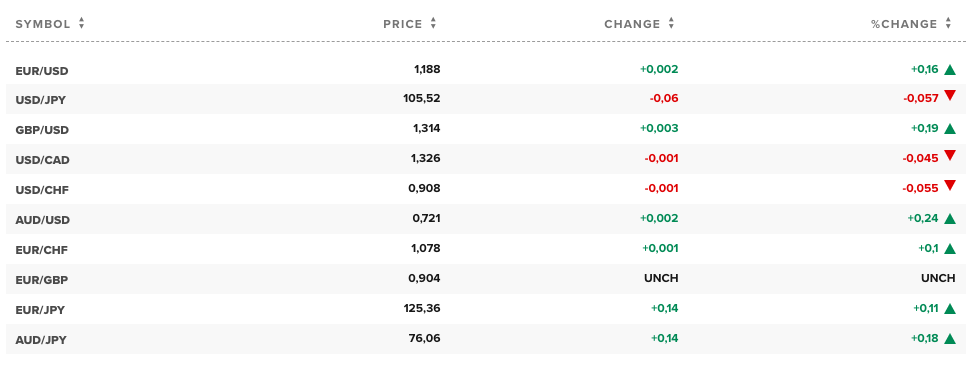The width and height of the screenshot is (974, 372).
Task: Click the red down arrow for USD/CAD
Action: [x=949, y=155]
